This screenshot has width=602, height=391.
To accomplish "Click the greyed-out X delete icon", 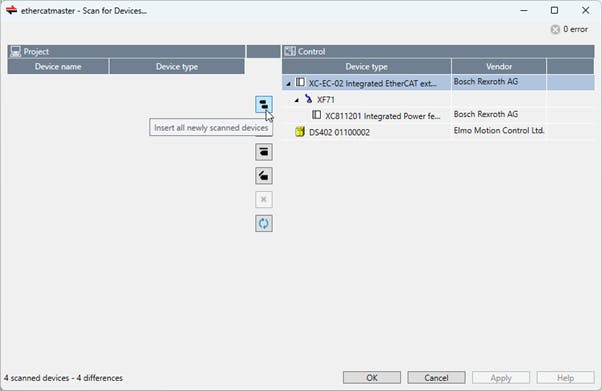I will pos(264,199).
